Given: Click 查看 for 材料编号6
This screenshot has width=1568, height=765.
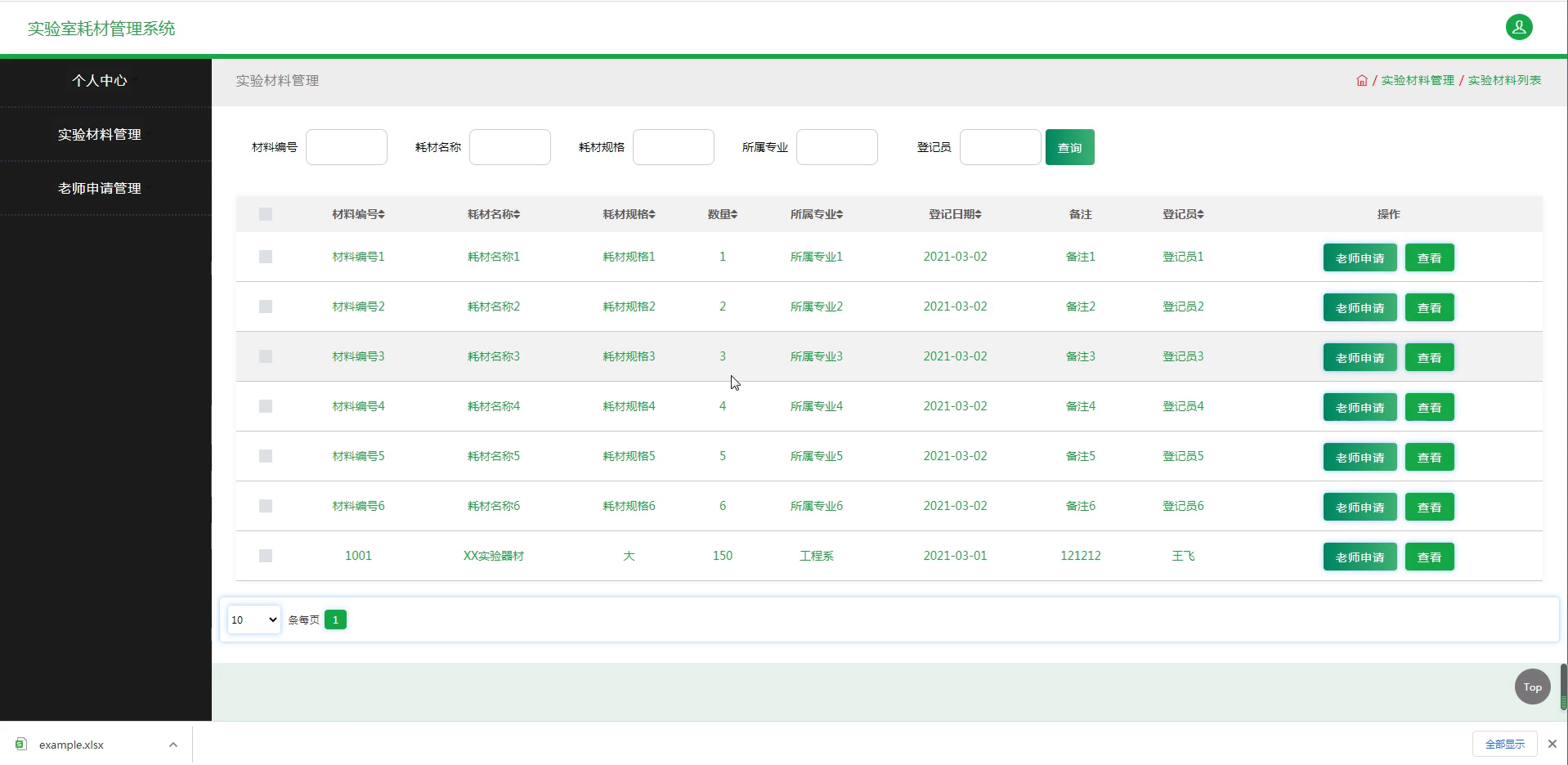Looking at the screenshot, I should 1429,508.
